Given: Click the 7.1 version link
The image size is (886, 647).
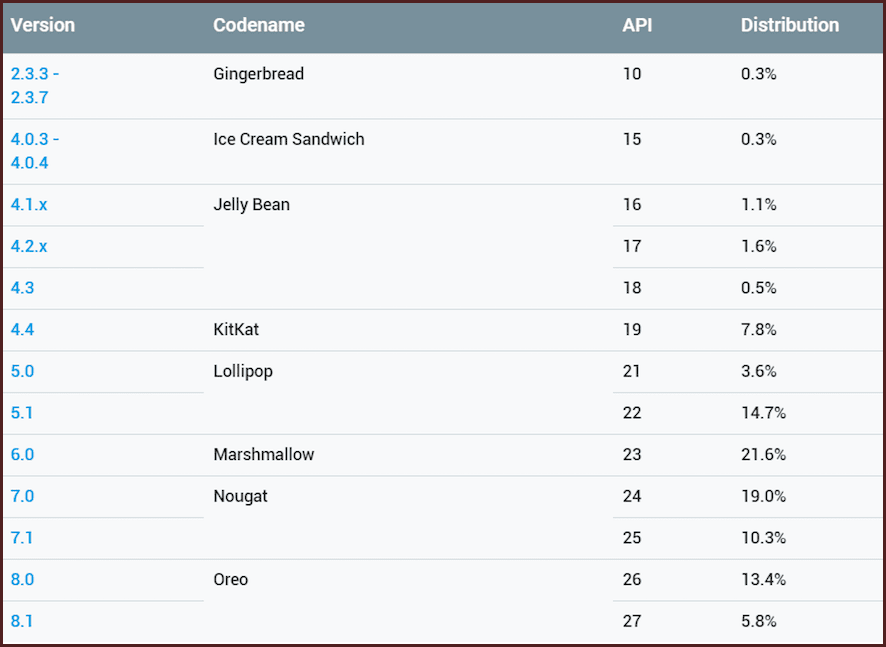Looking at the screenshot, I should tap(22, 538).
